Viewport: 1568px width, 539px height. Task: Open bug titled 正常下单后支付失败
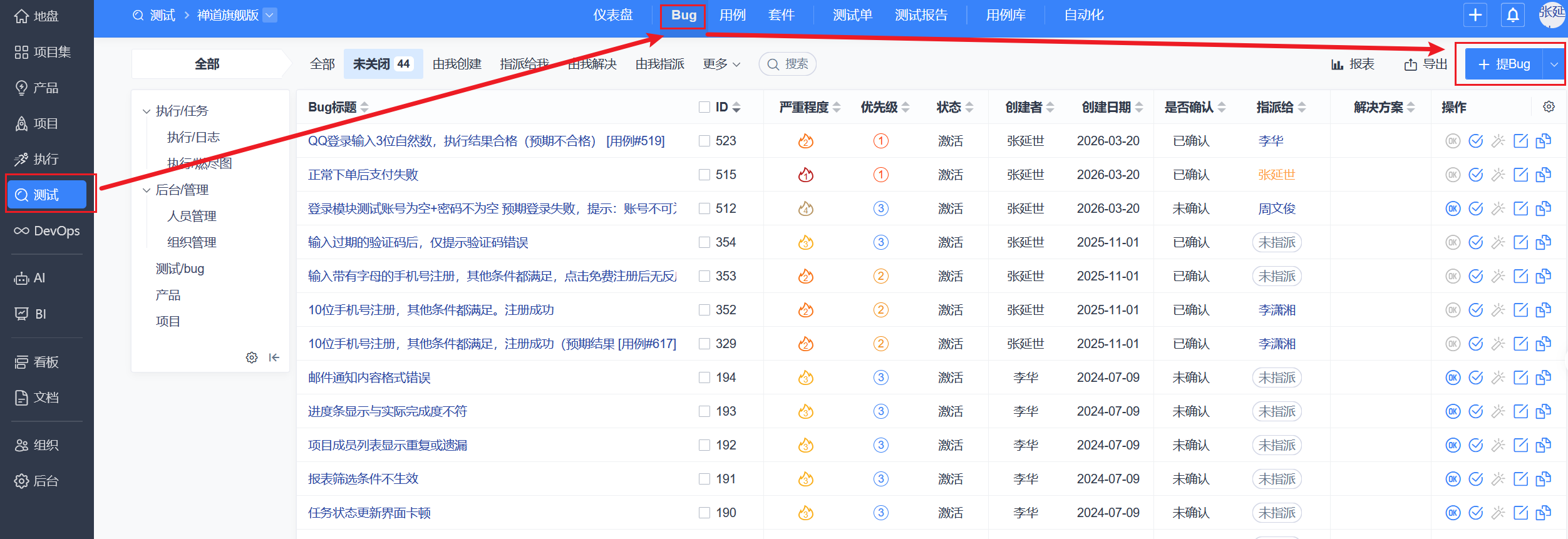363,175
